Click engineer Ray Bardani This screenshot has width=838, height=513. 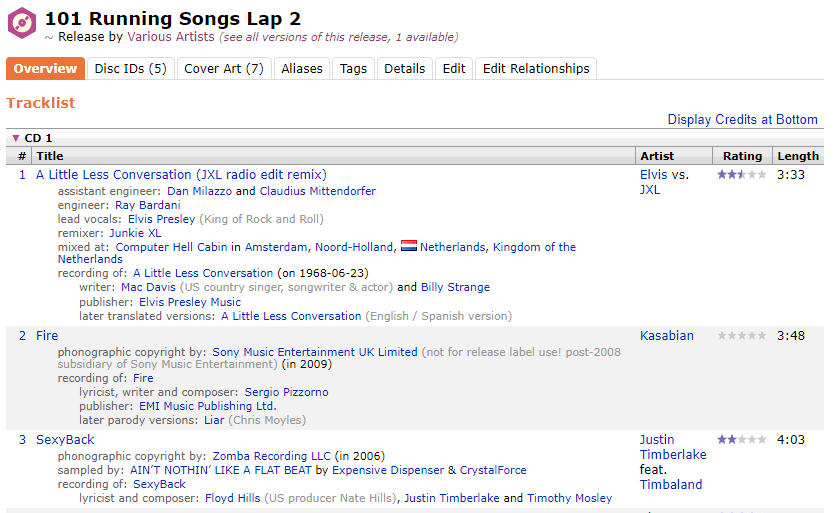pos(148,205)
